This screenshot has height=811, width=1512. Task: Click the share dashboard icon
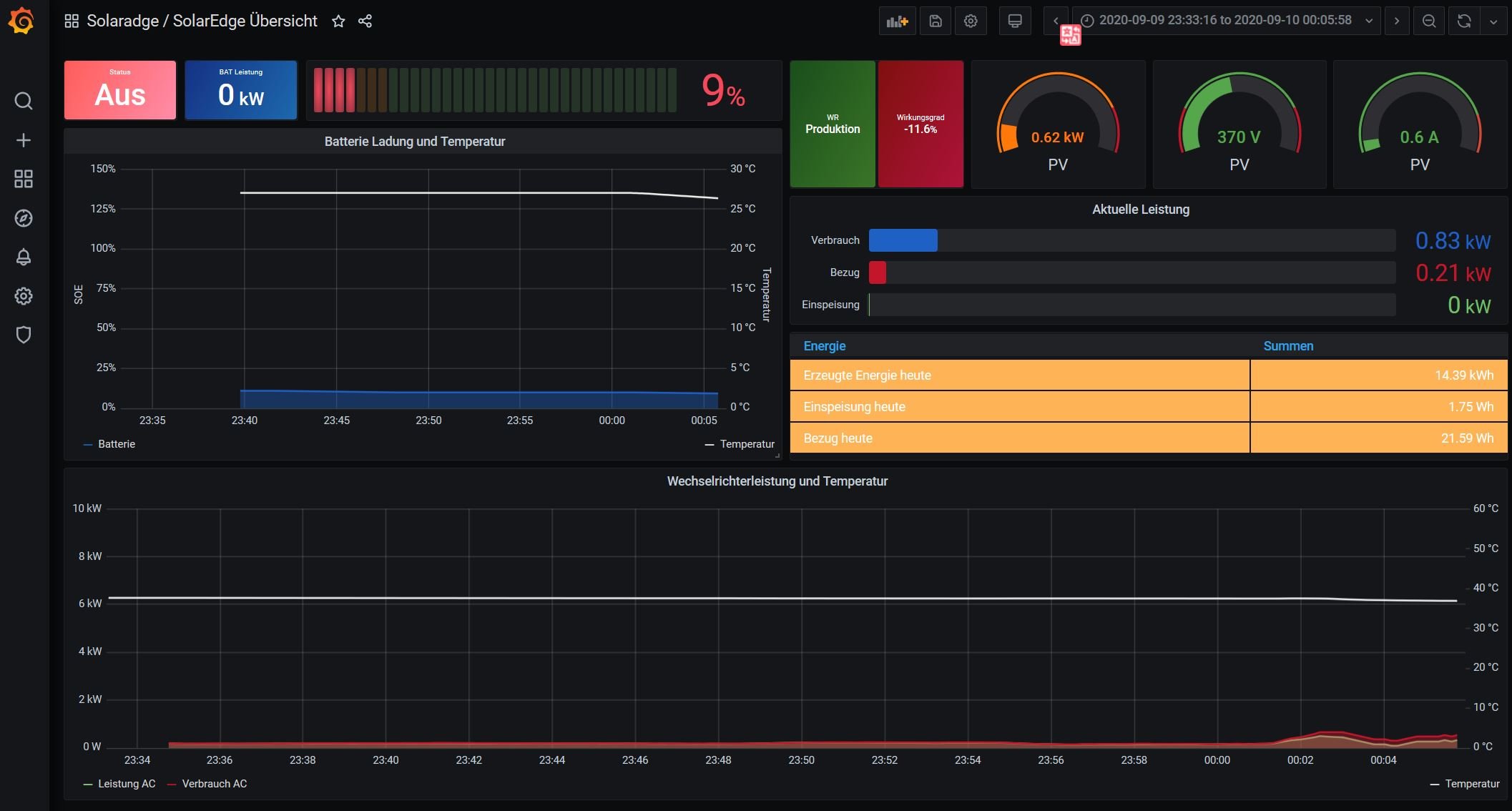tap(365, 21)
